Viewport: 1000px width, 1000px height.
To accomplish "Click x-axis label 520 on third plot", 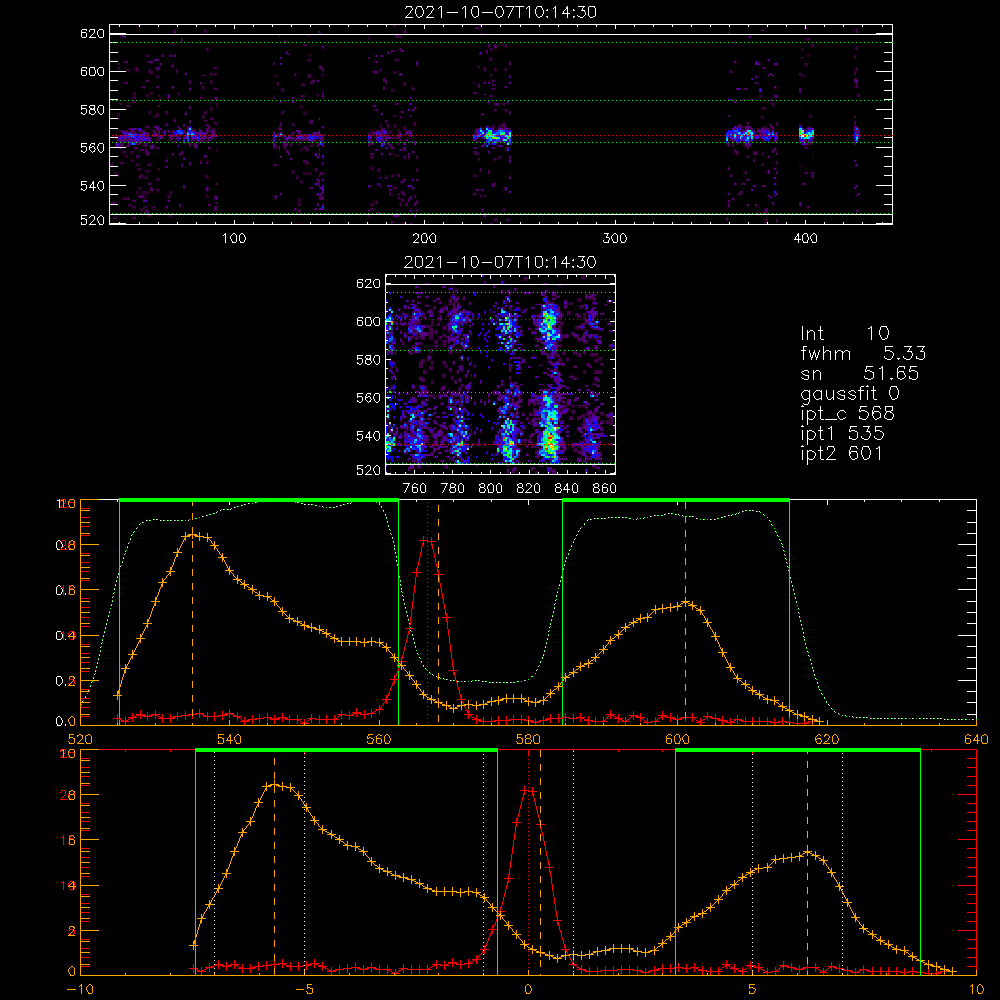I will pyautogui.click(x=80, y=740).
